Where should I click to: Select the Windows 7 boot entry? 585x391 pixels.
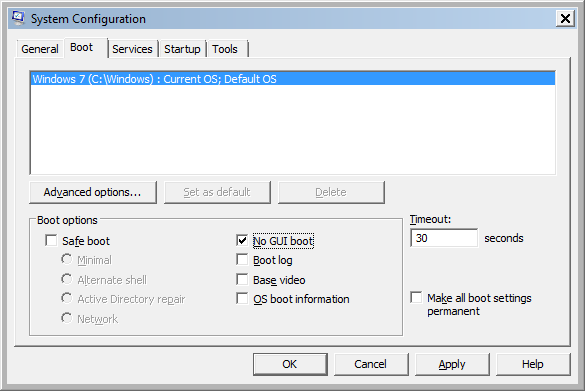pos(293,79)
